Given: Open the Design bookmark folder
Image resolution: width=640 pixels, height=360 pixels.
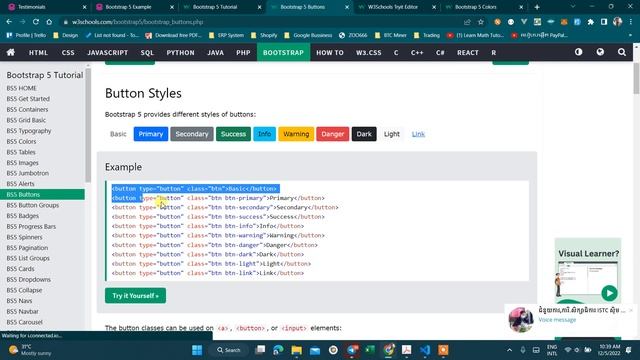Looking at the screenshot, I should [x=66, y=36].
